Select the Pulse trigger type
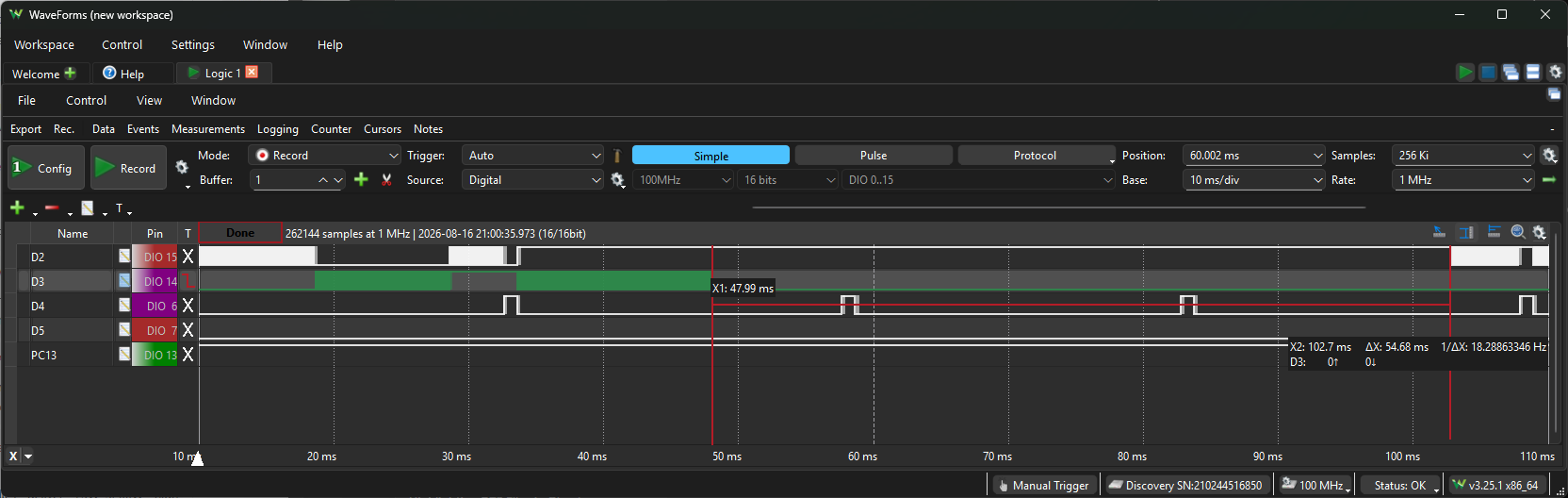Screen dimensions: 1568x498 pos(874,156)
